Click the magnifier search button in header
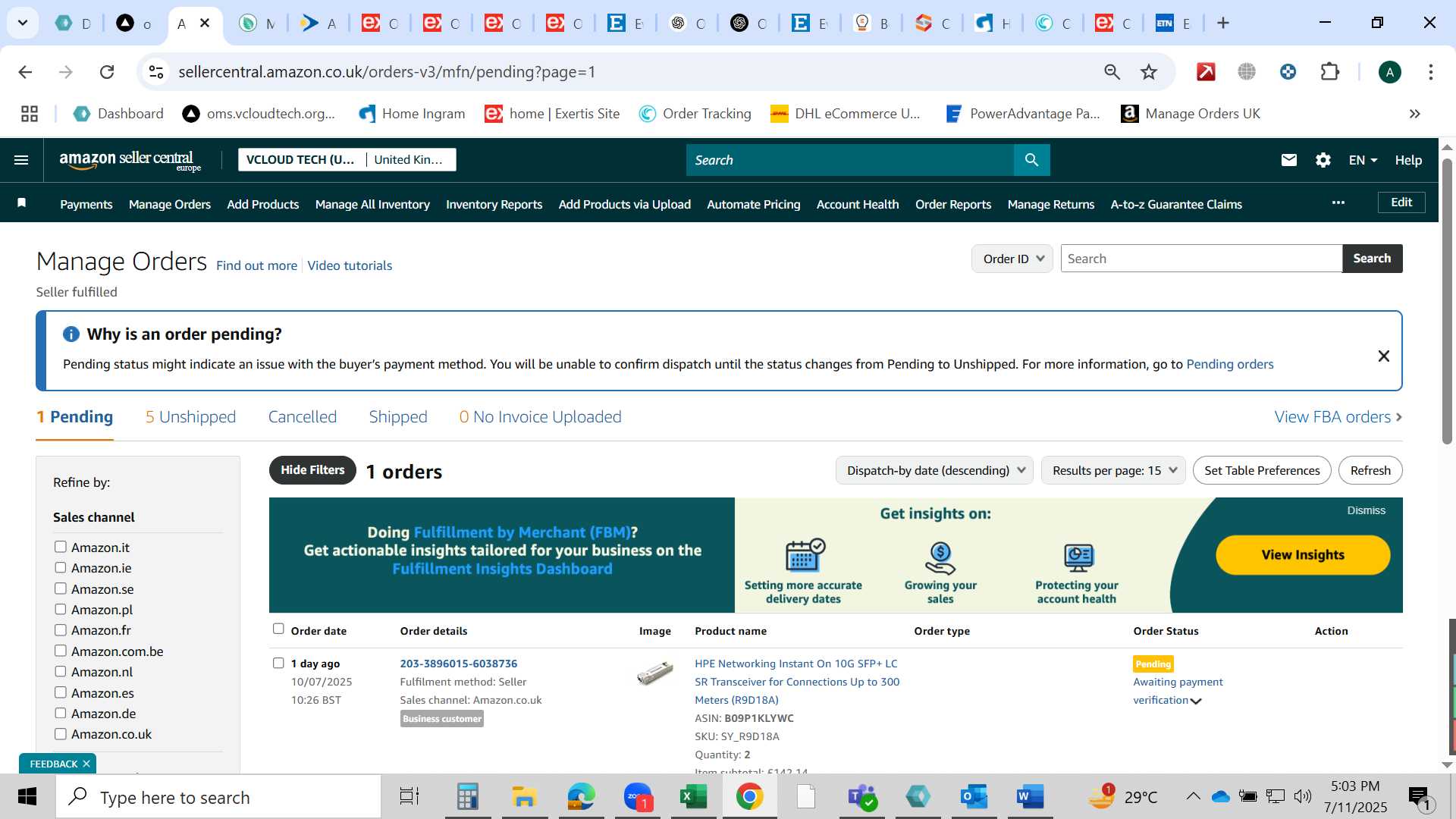The image size is (1456, 819). click(1031, 160)
